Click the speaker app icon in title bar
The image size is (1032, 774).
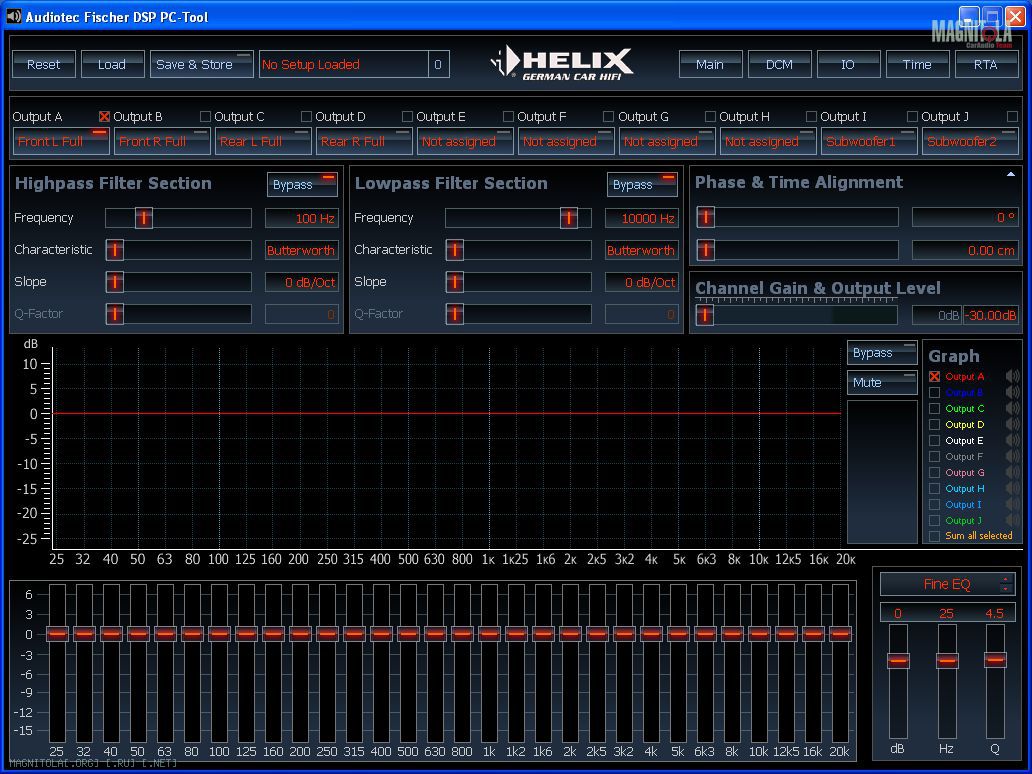(13, 16)
